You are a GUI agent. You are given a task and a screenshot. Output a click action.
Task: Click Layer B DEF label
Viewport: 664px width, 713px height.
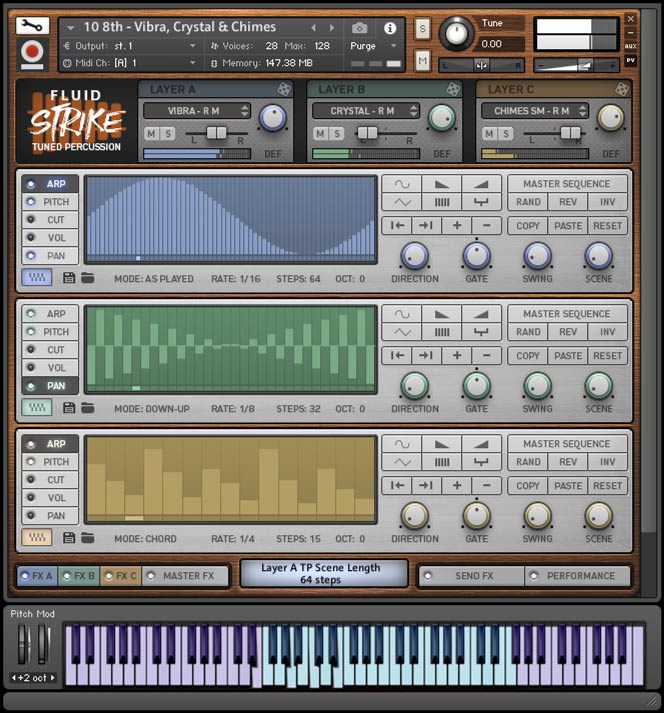[442, 154]
